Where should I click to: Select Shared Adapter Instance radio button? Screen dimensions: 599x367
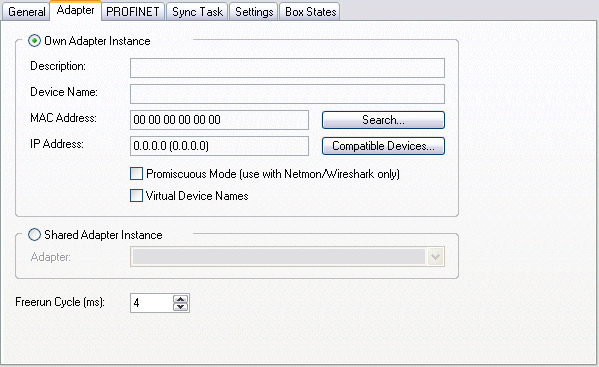(x=34, y=234)
